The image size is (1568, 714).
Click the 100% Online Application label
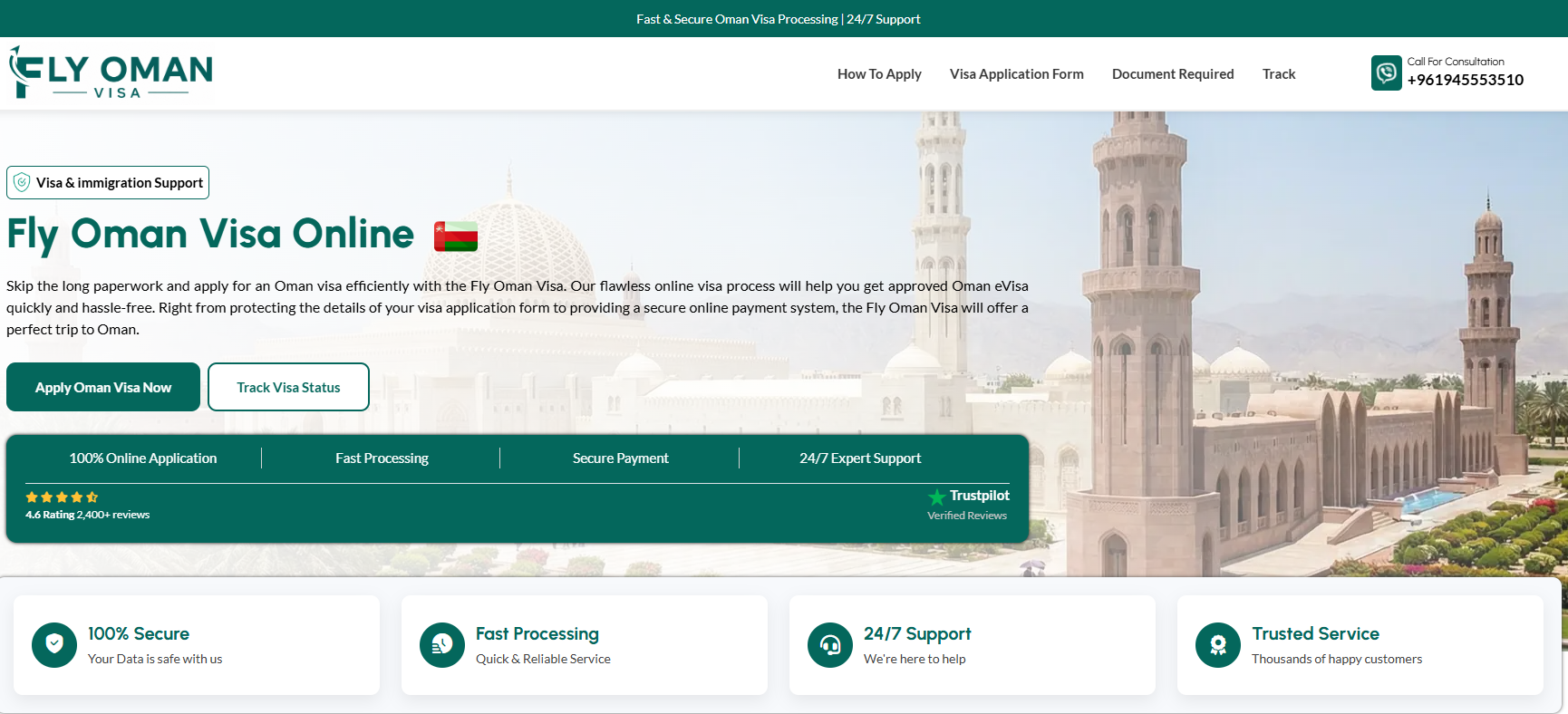coord(143,458)
